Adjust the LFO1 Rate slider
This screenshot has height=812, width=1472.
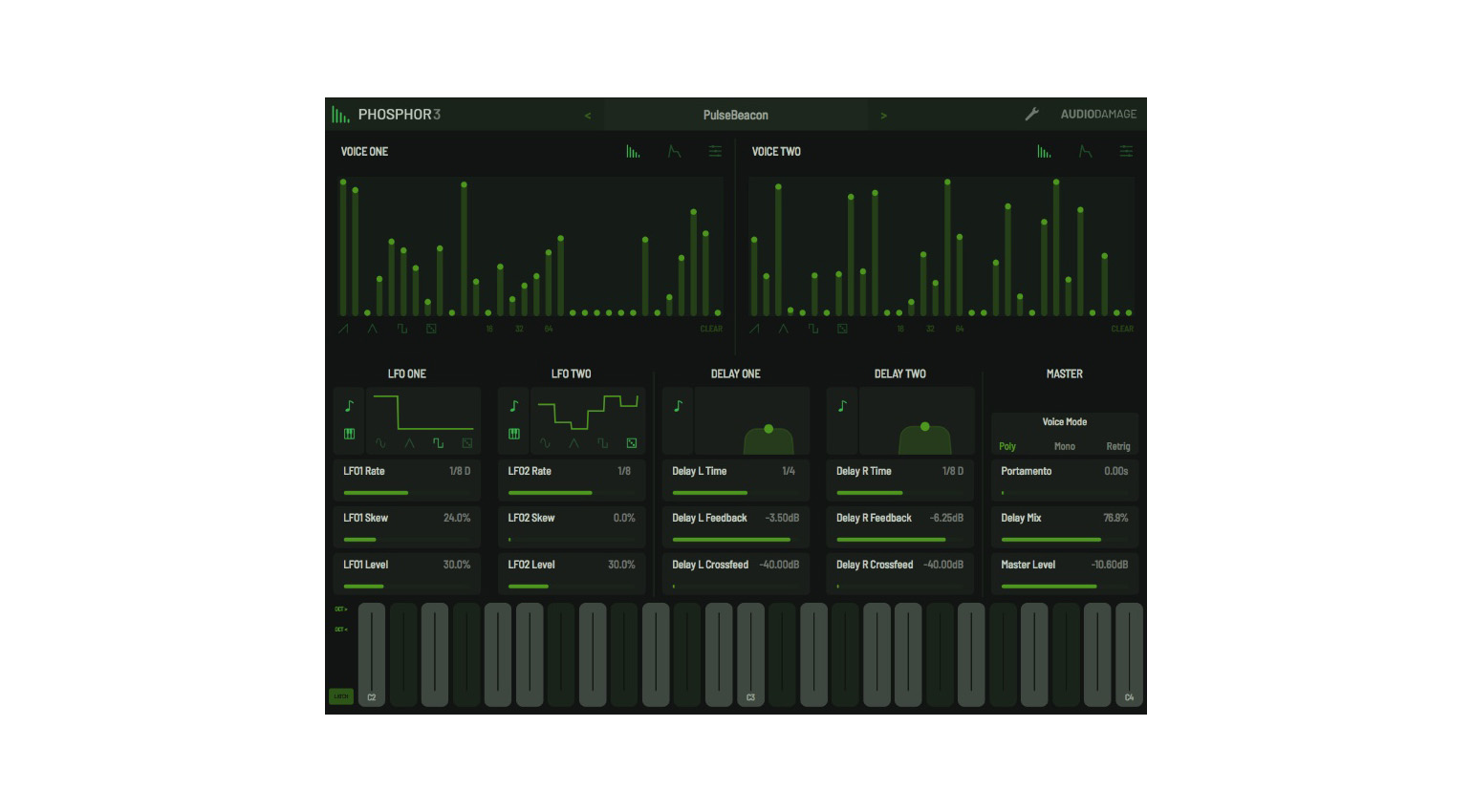(x=407, y=493)
